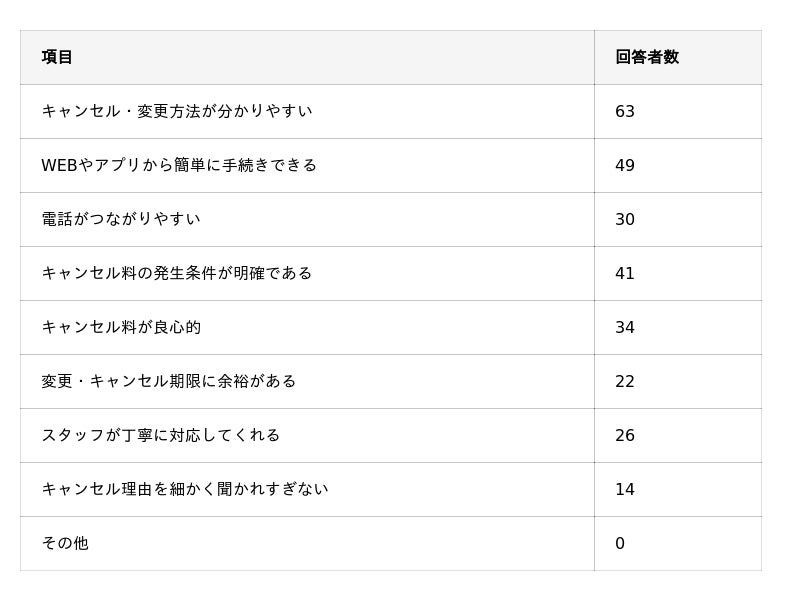
Task: Click the 回答者数 column header
Action: pos(647,57)
